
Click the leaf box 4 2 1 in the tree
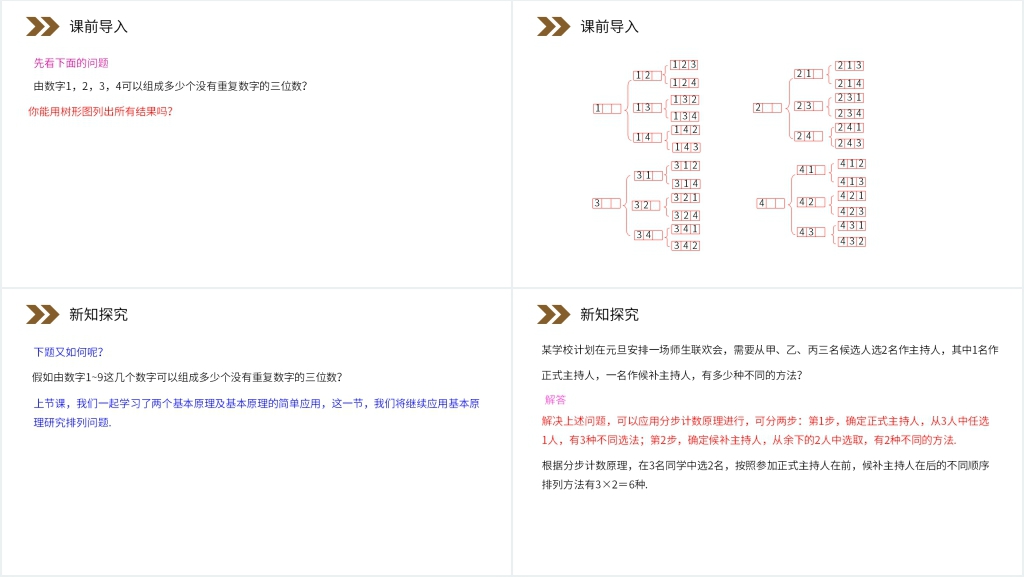pos(852,196)
